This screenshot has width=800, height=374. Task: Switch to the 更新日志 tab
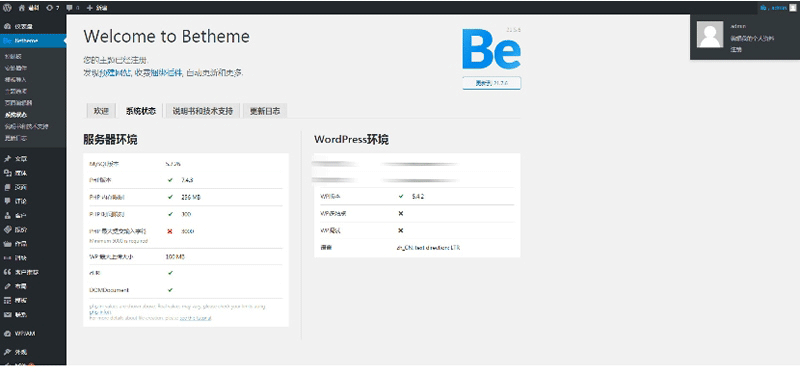265,111
